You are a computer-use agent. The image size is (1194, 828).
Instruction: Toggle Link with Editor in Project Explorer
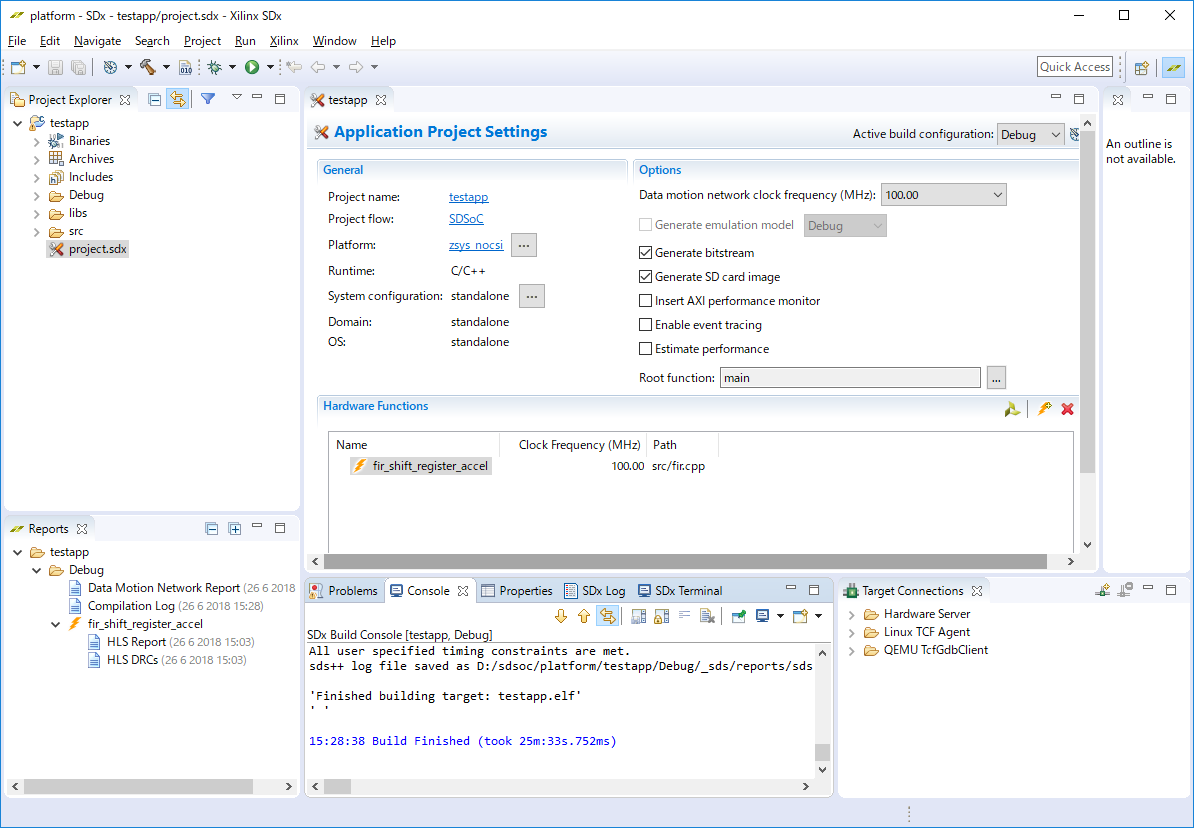tap(178, 99)
